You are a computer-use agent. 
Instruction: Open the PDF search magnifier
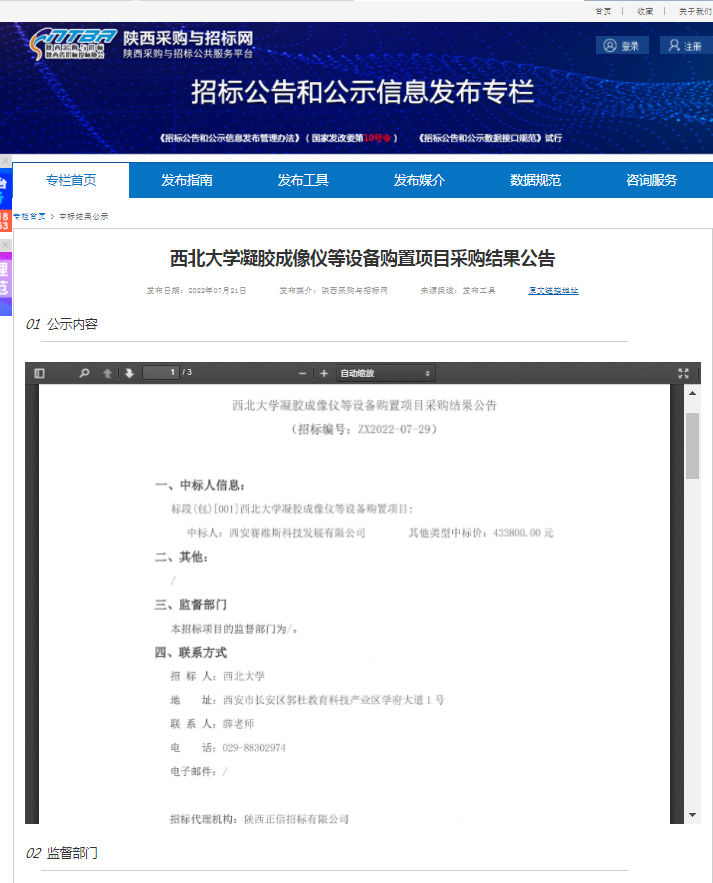coord(85,373)
